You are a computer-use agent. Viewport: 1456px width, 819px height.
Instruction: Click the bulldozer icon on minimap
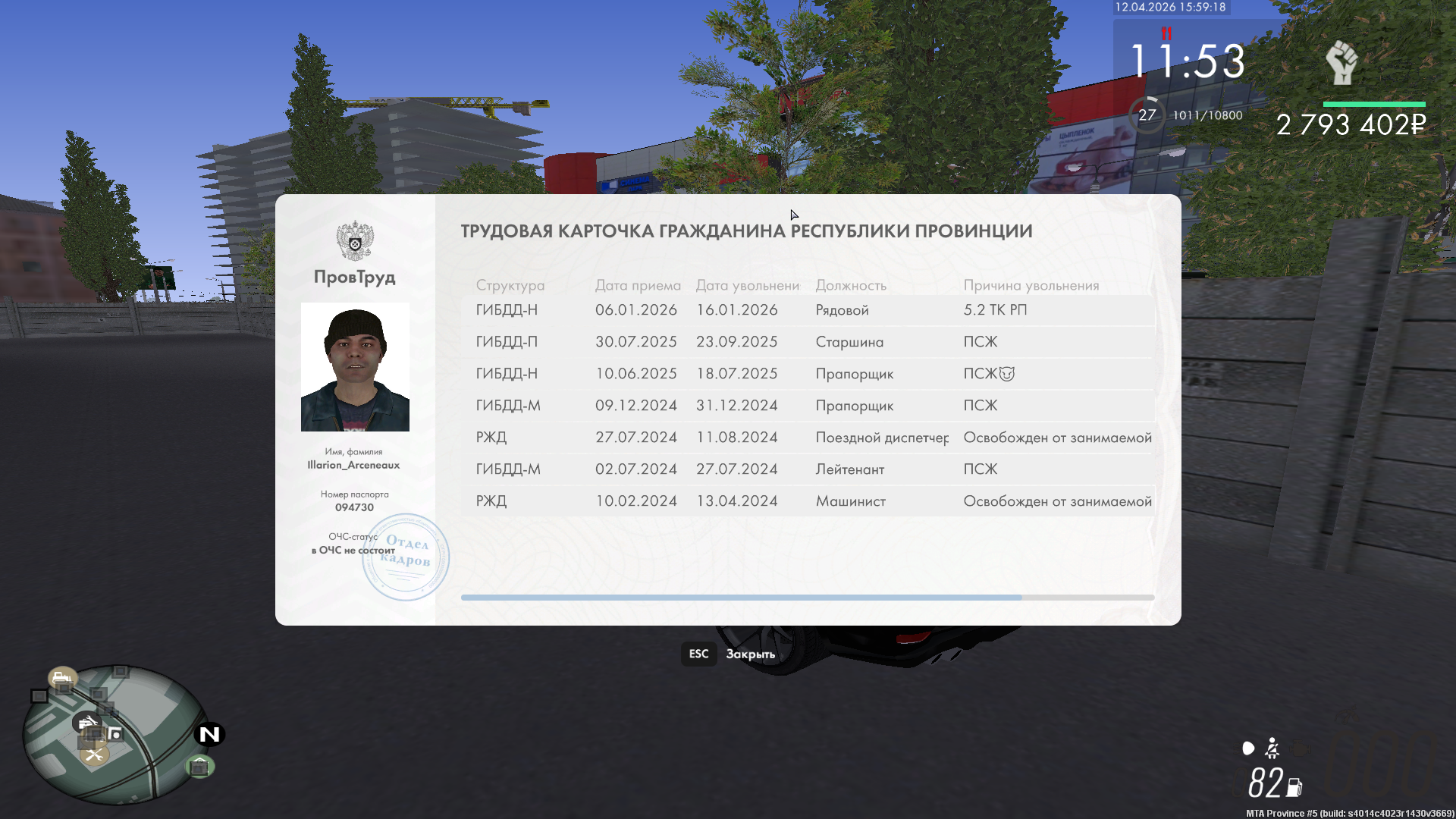point(62,677)
